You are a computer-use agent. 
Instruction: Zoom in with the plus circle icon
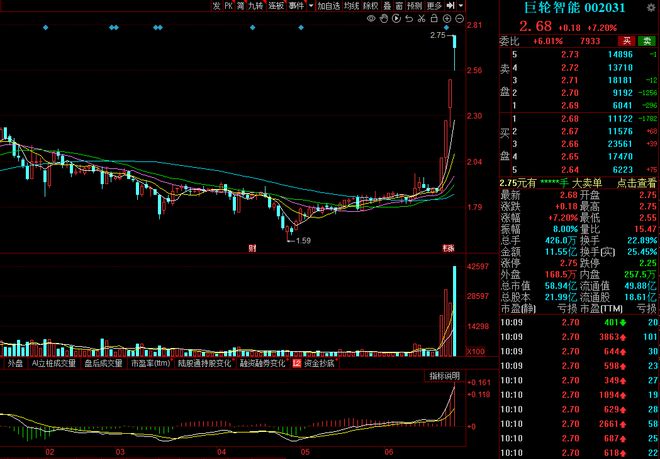click(x=447, y=18)
